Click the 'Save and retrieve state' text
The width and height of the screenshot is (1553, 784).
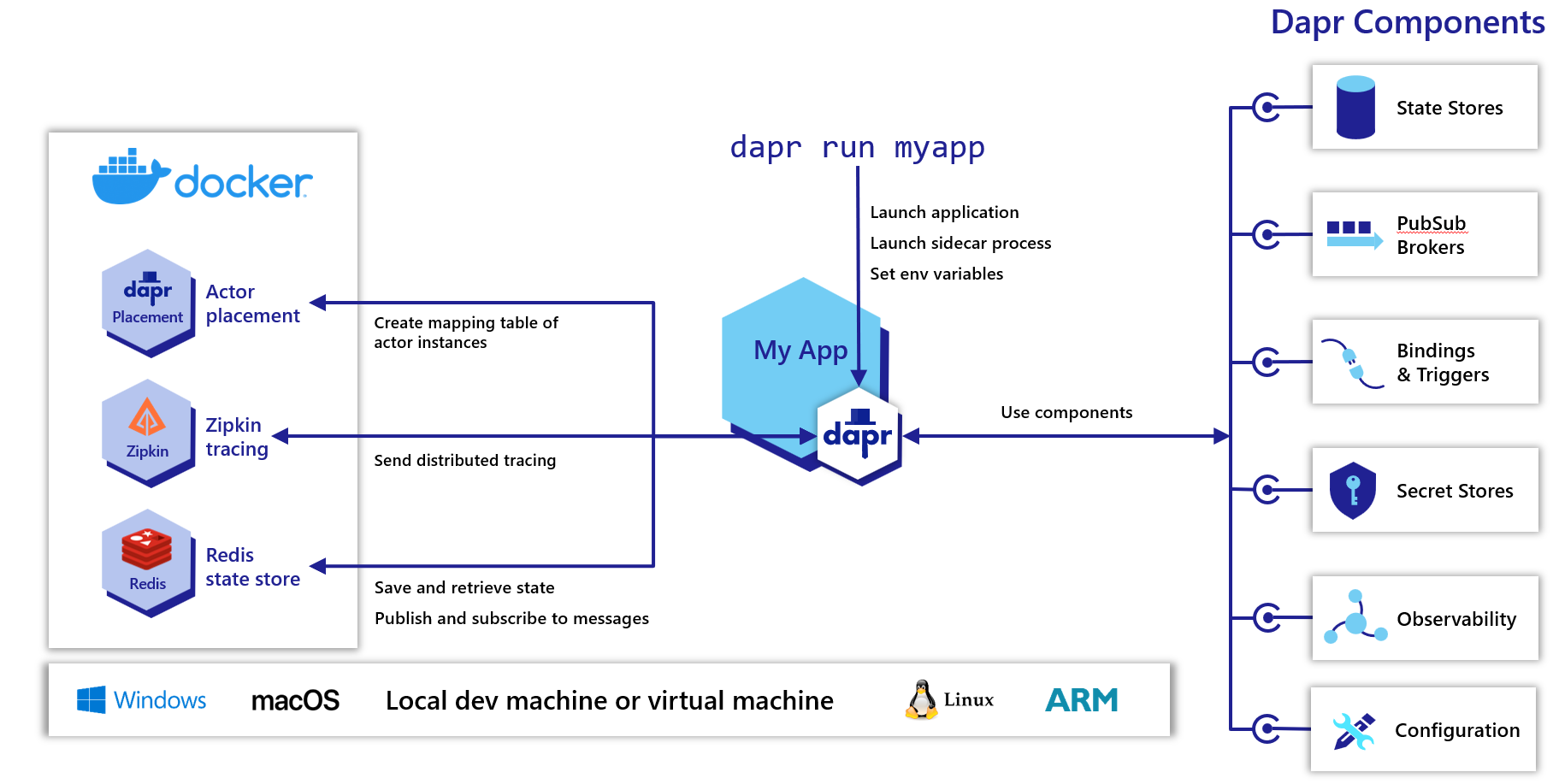[x=464, y=587]
